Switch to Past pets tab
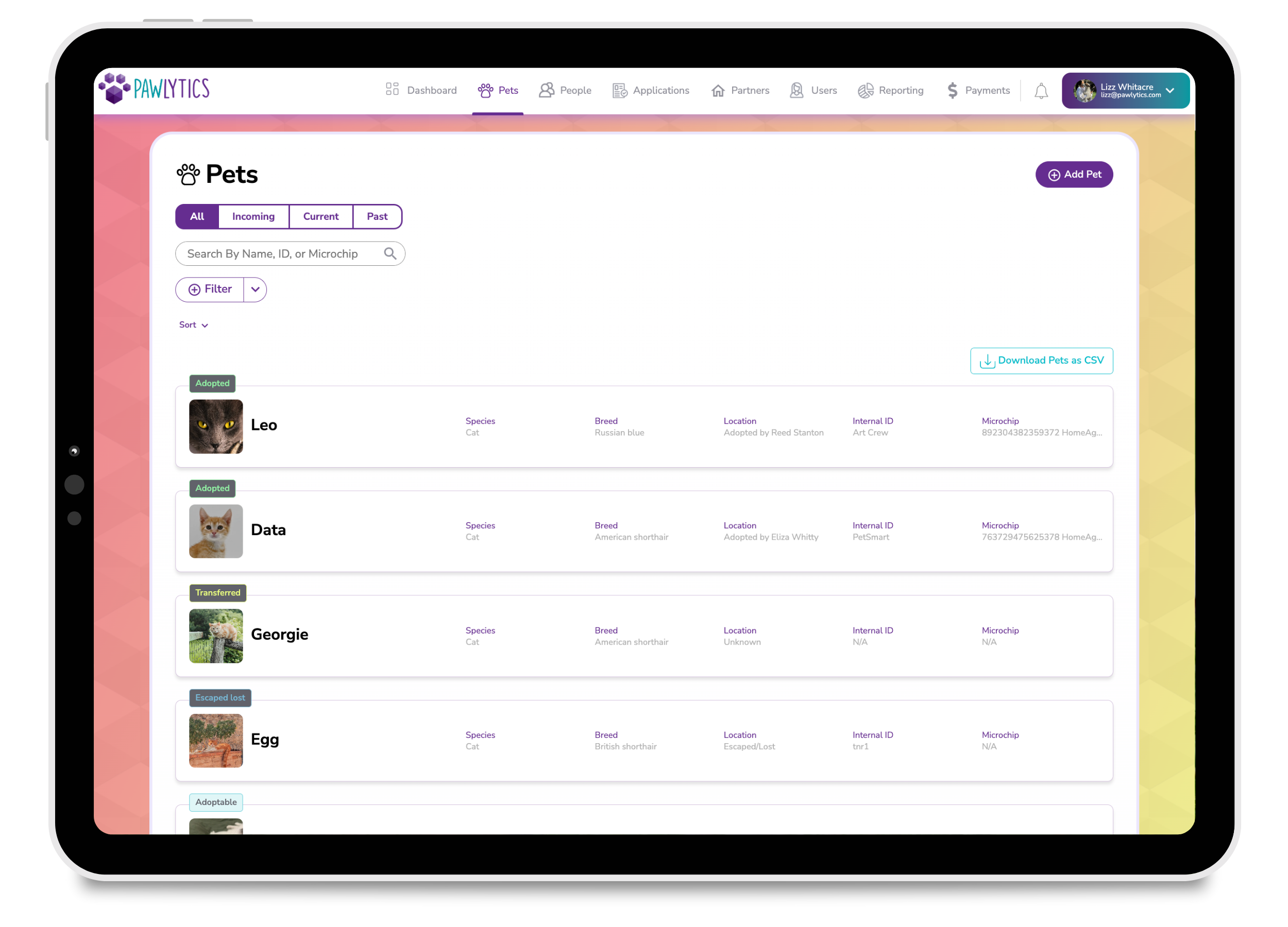 pyautogui.click(x=377, y=216)
